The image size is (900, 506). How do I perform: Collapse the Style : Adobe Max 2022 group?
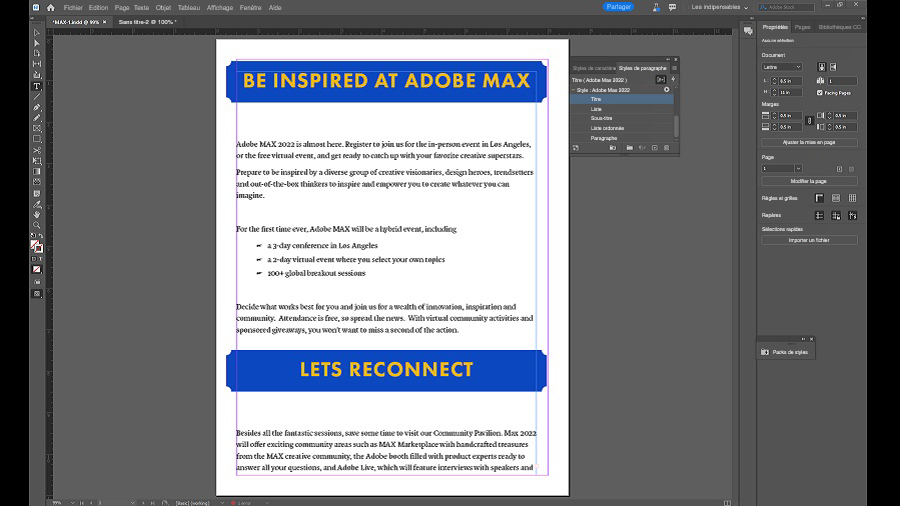pyautogui.click(x=573, y=90)
